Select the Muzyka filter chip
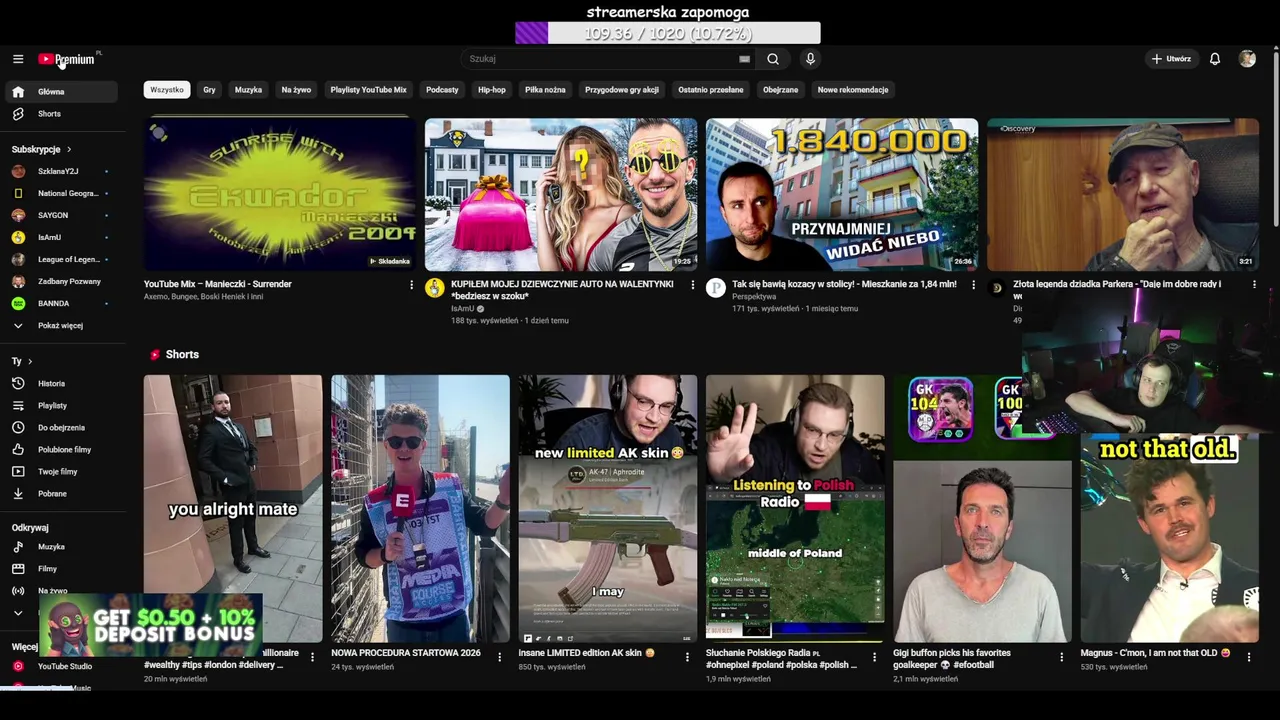This screenshot has height=720, width=1280. tap(248, 90)
